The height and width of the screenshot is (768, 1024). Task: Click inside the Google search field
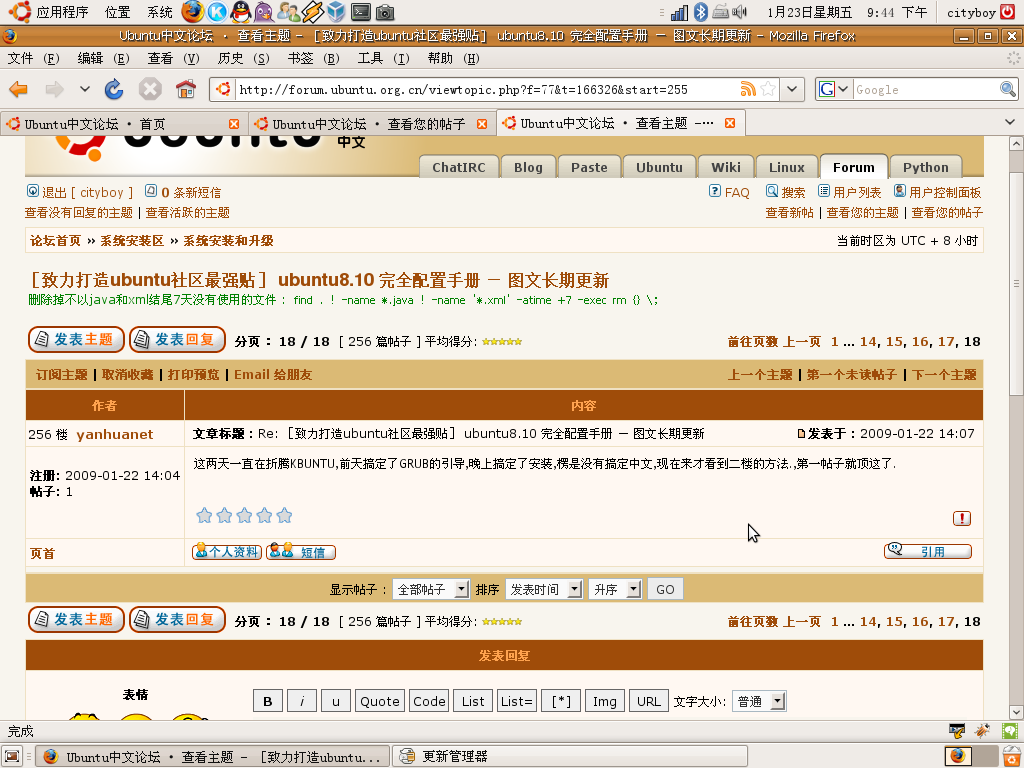pos(926,89)
